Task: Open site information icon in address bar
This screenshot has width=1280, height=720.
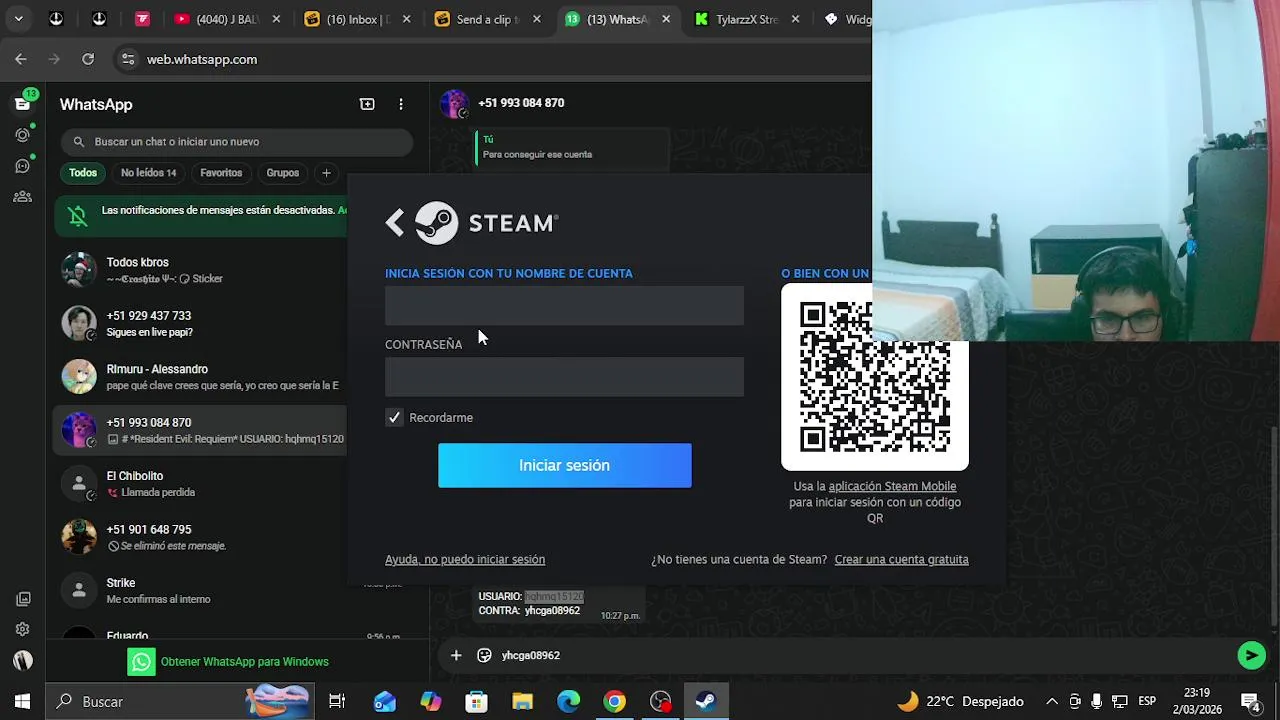Action: (x=128, y=59)
